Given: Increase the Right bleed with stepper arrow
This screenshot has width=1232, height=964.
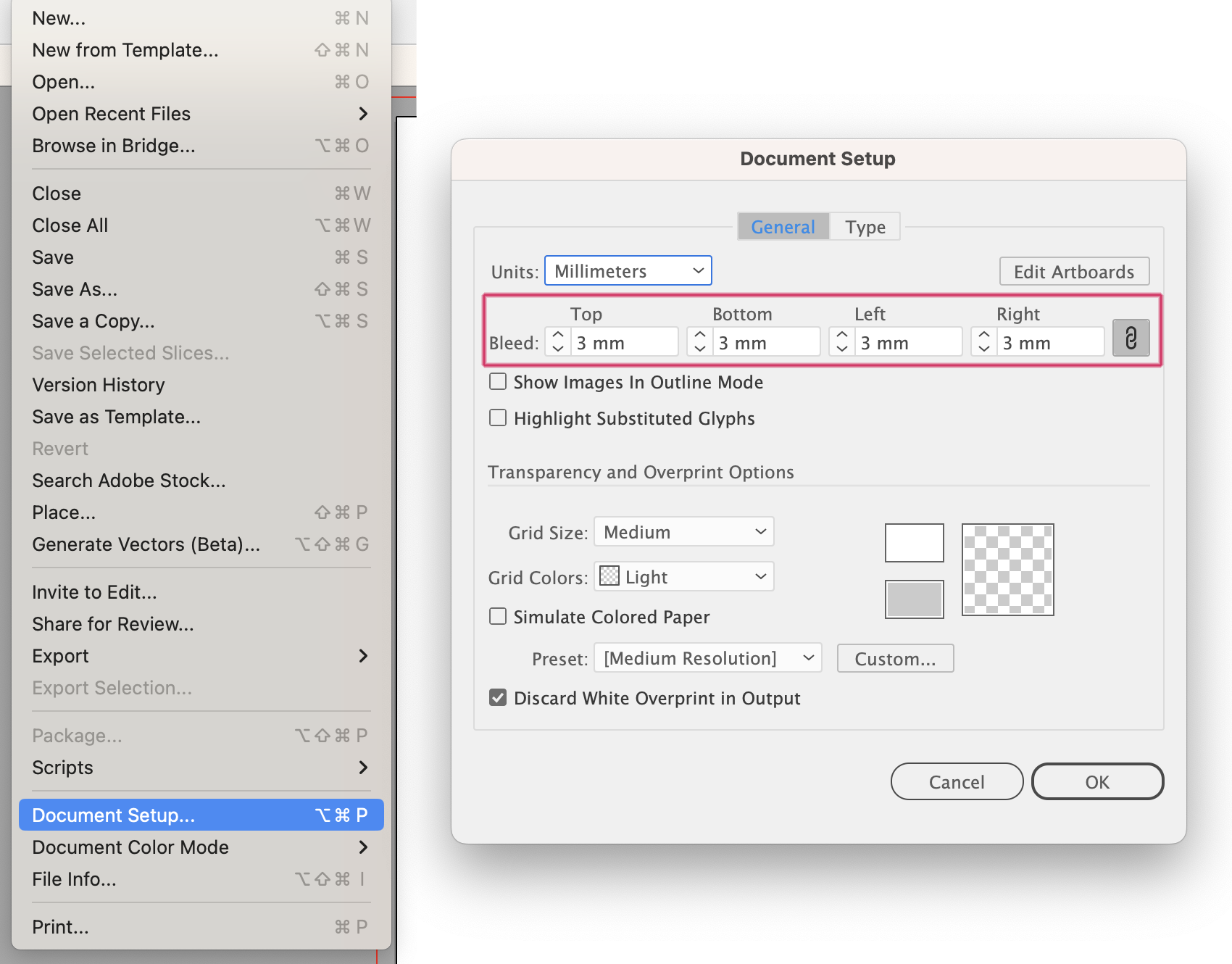Looking at the screenshot, I should [983, 334].
